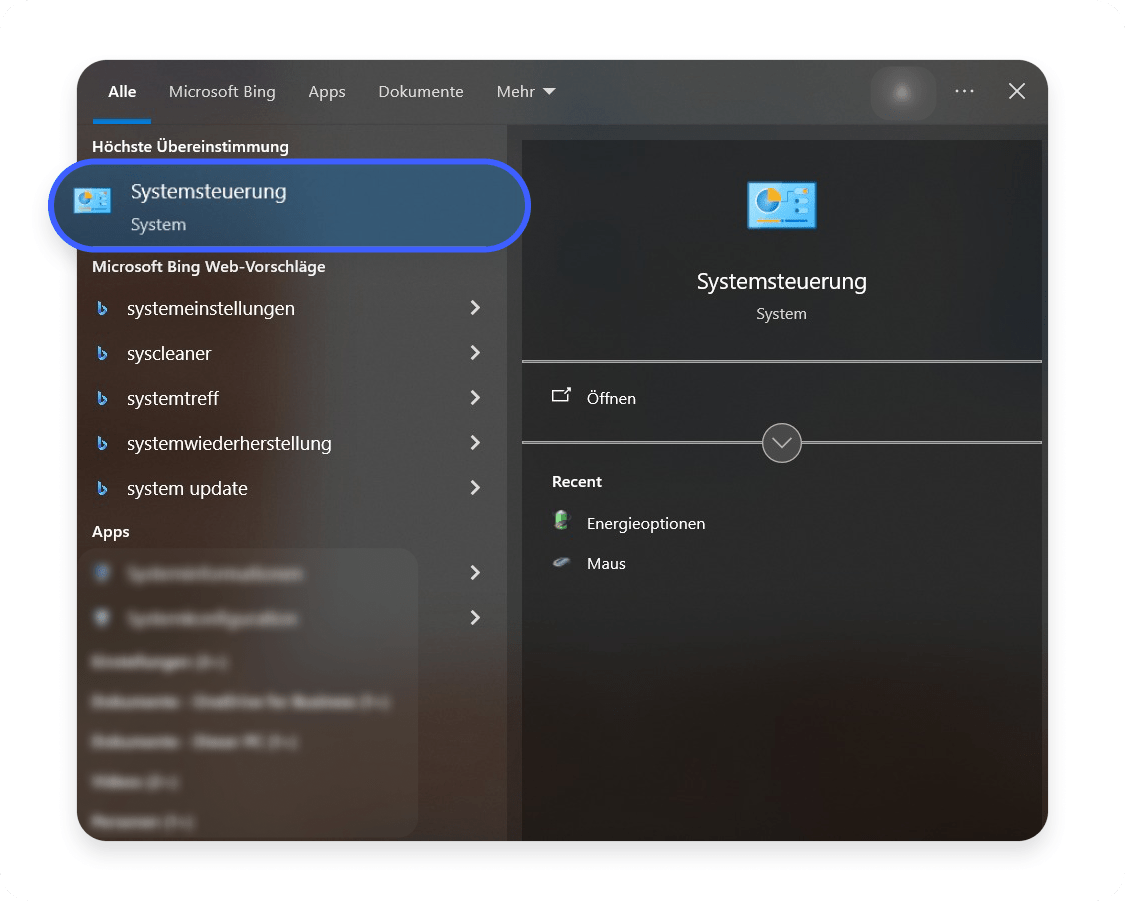Expand the arrow next to syscleaner
This screenshot has width=1125, height=901.
pos(475,353)
